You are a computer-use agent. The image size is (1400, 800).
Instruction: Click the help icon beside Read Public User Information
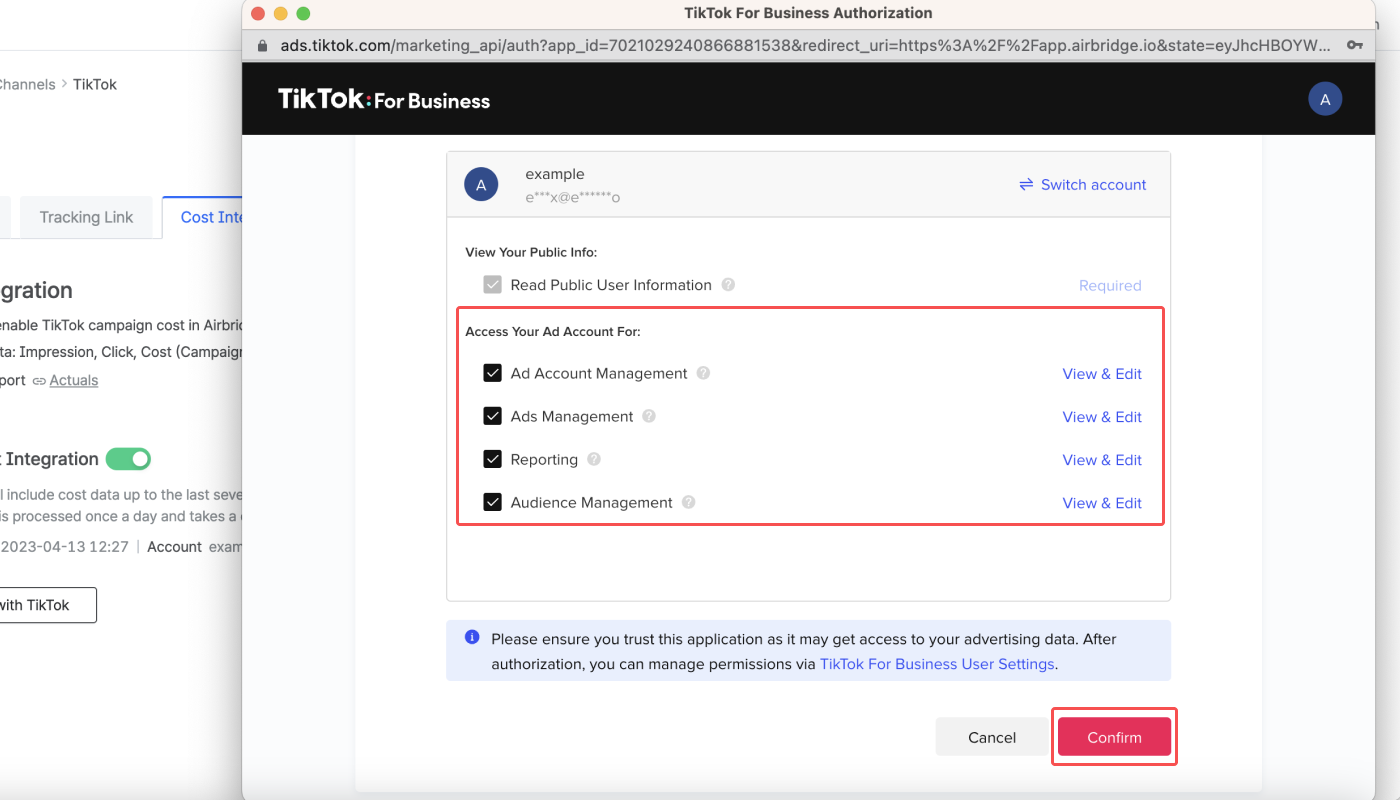coord(728,285)
